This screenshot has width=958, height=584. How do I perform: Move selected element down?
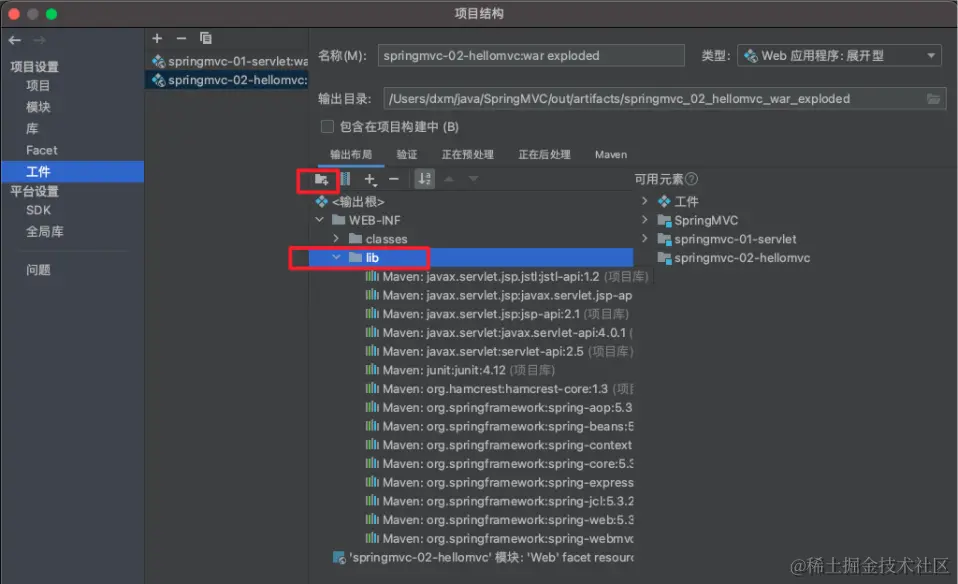point(473,179)
